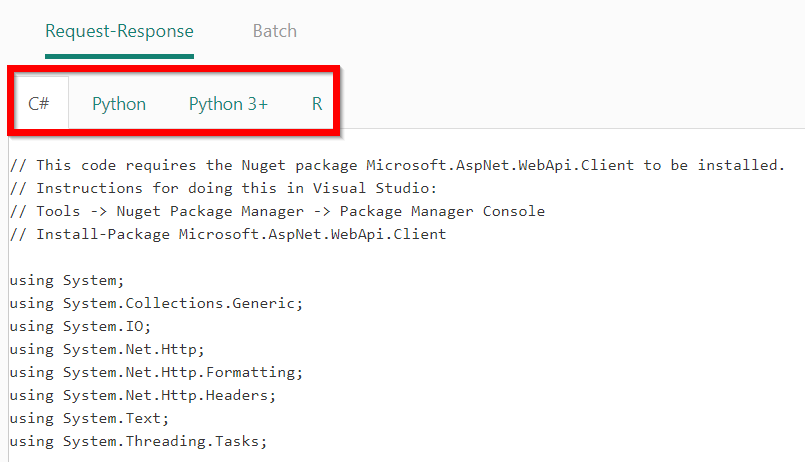Open the Batch tab
Image resolution: width=805 pixels, height=462 pixels.
(274, 31)
